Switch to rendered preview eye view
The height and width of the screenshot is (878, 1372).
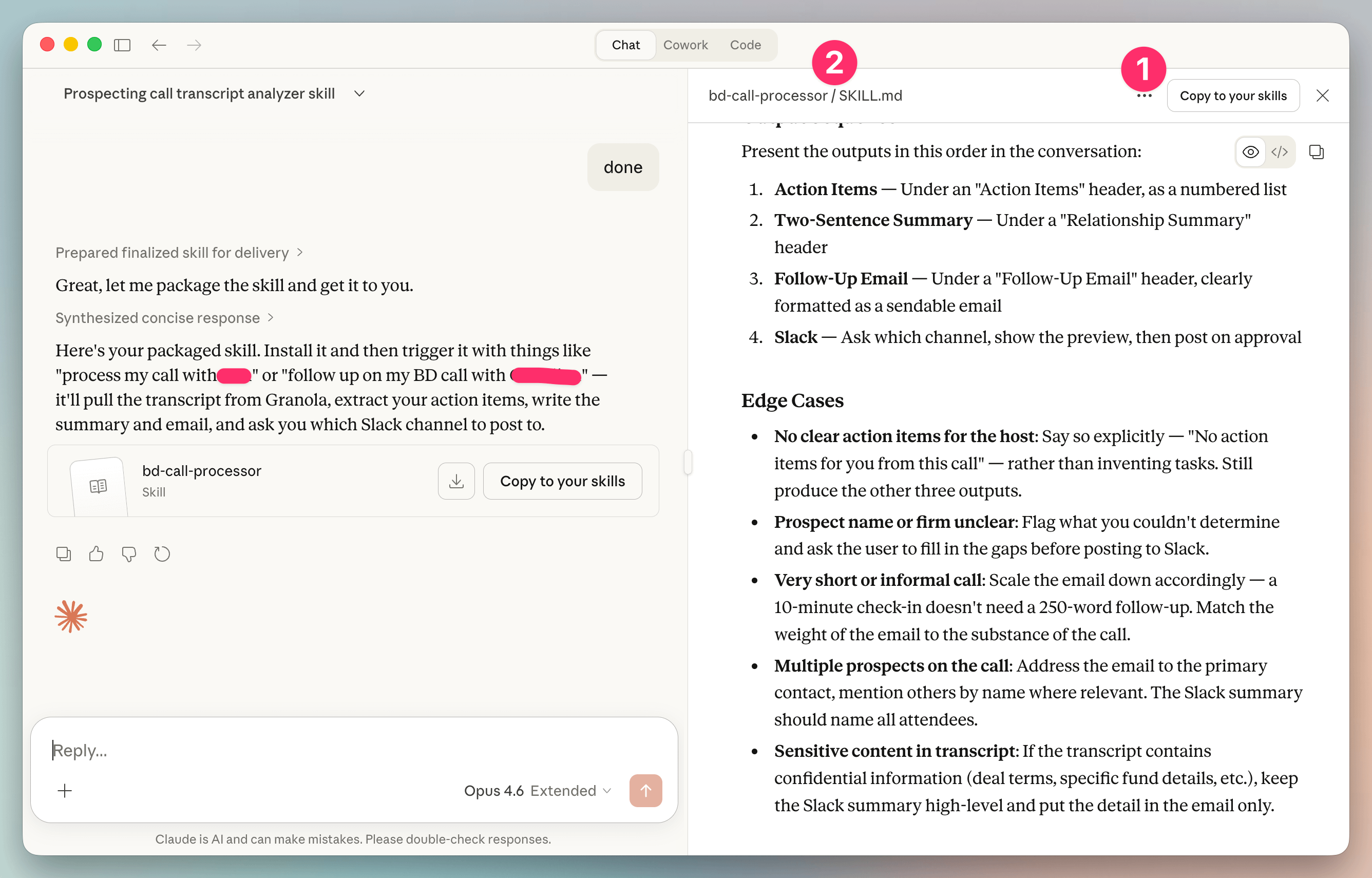pyautogui.click(x=1251, y=152)
